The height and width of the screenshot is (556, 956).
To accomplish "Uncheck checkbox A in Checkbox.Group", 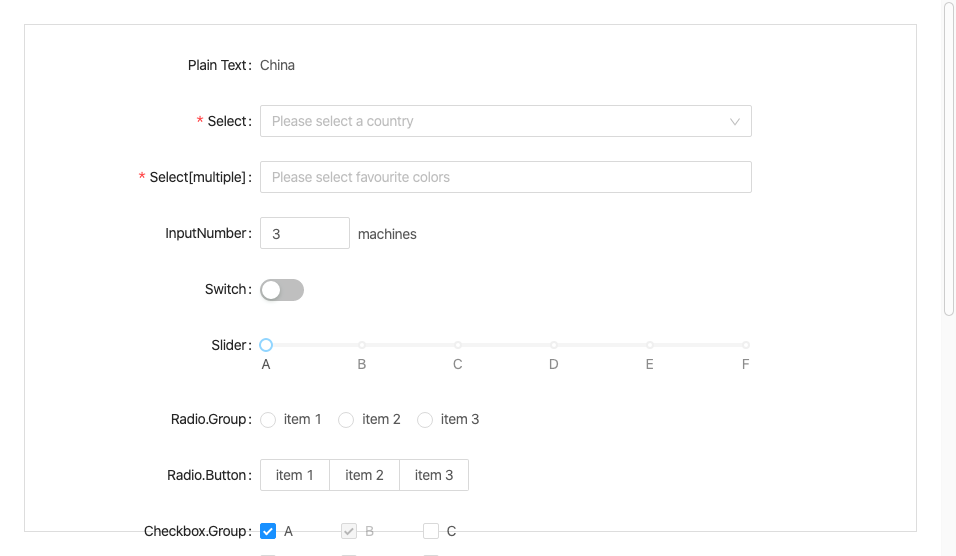I will pyautogui.click(x=268, y=531).
